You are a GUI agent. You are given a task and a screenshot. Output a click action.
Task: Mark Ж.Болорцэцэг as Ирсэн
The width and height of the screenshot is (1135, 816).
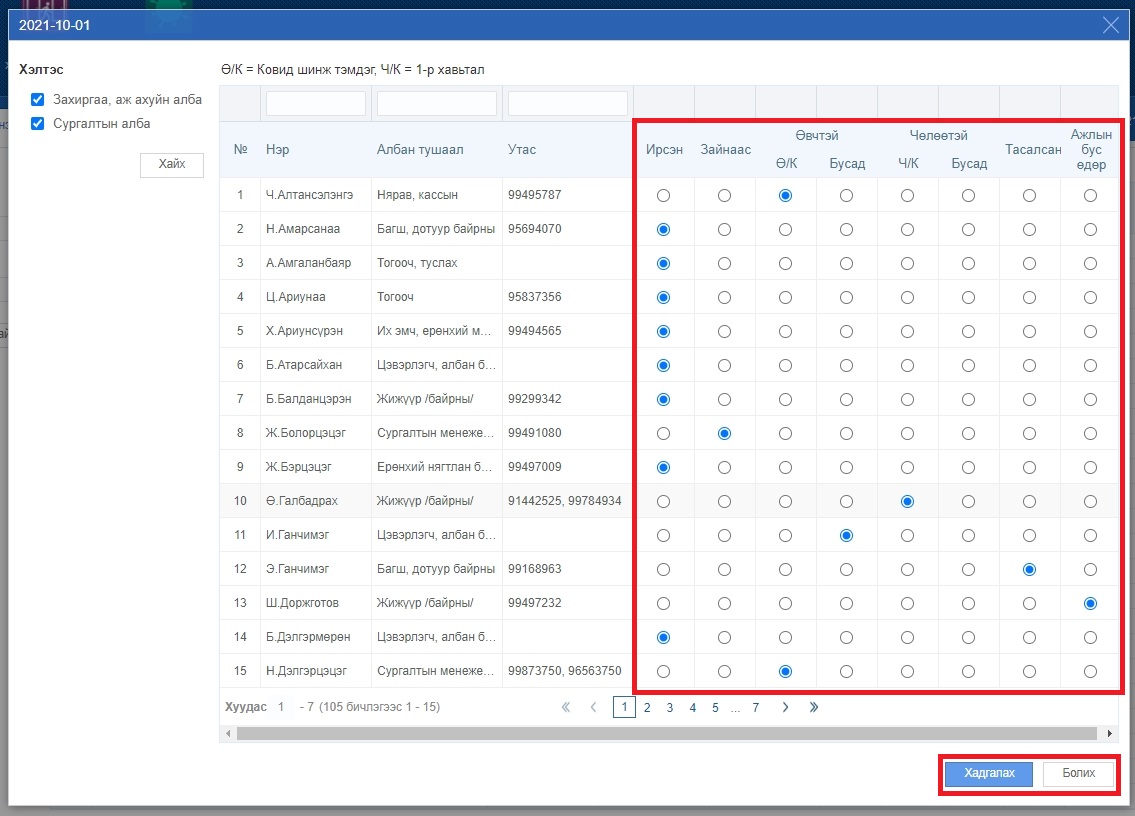(663, 434)
